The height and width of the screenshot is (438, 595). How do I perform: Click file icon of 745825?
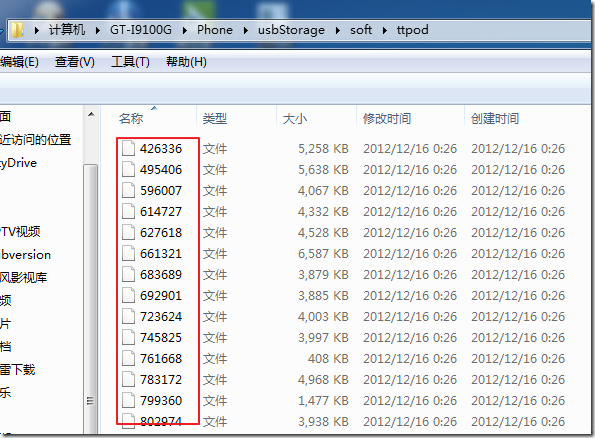(128, 337)
